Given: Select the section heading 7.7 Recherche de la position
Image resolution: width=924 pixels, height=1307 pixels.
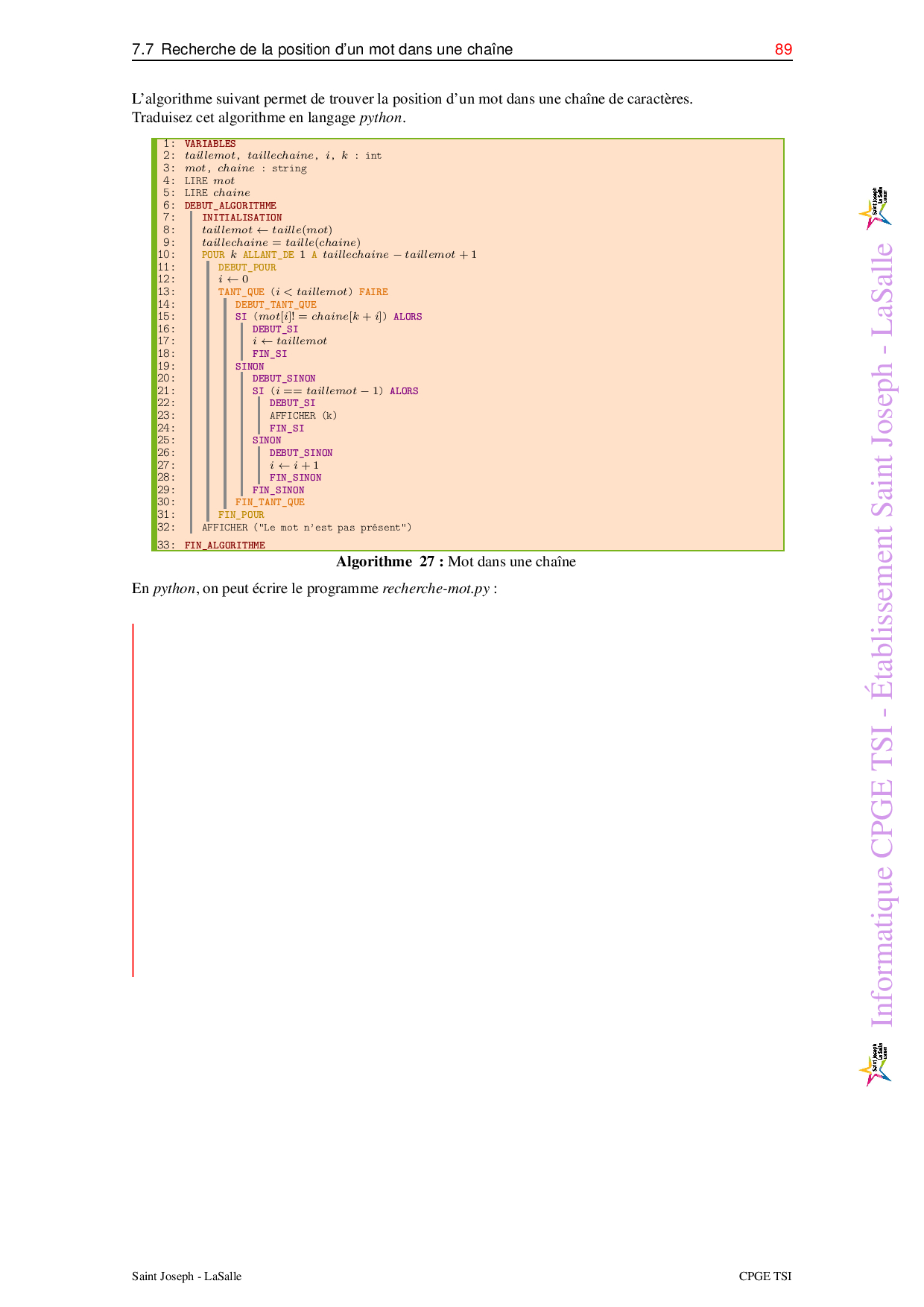Looking at the screenshot, I should pos(322,50).
